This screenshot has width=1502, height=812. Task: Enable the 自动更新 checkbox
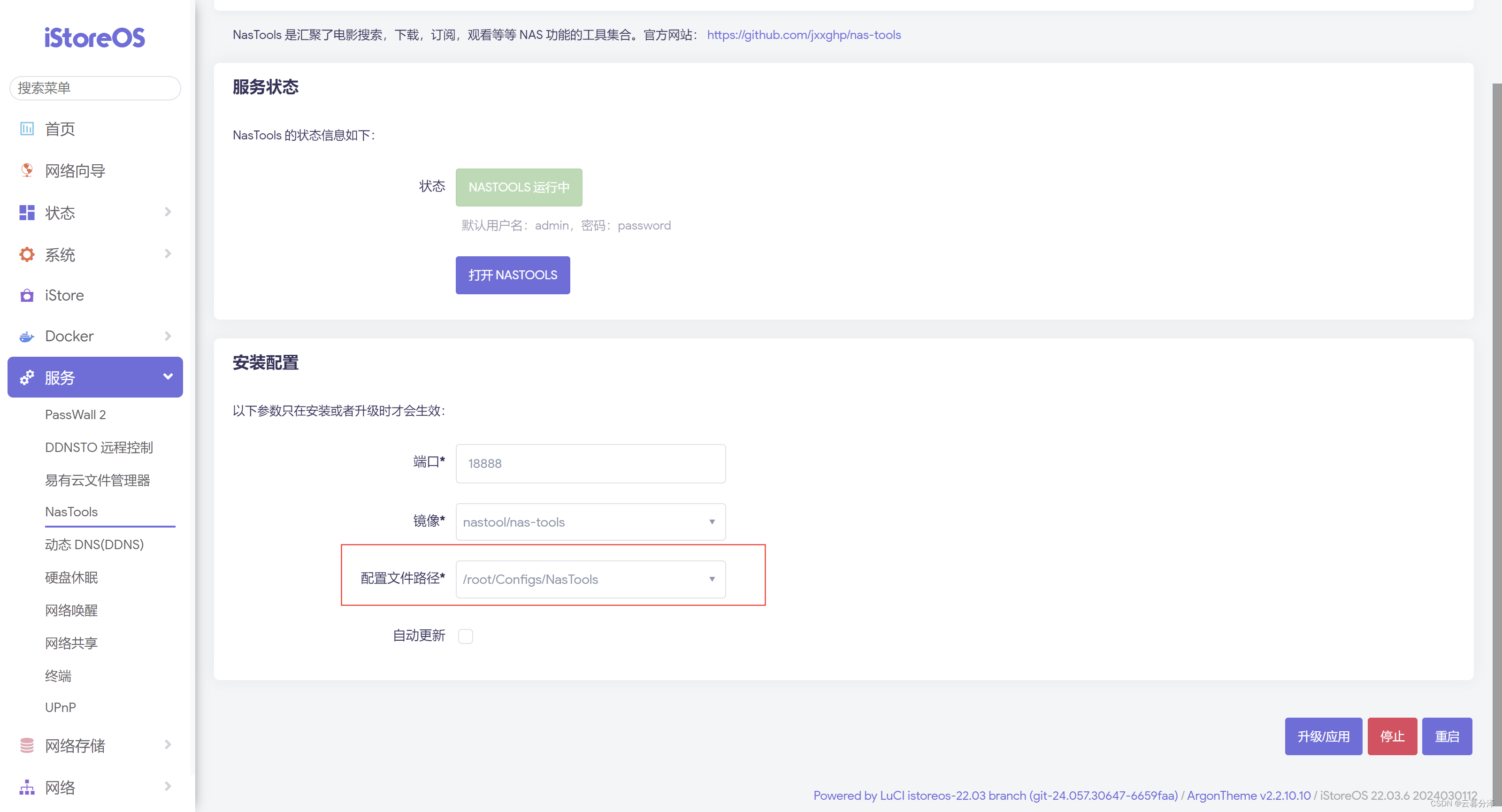465,636
